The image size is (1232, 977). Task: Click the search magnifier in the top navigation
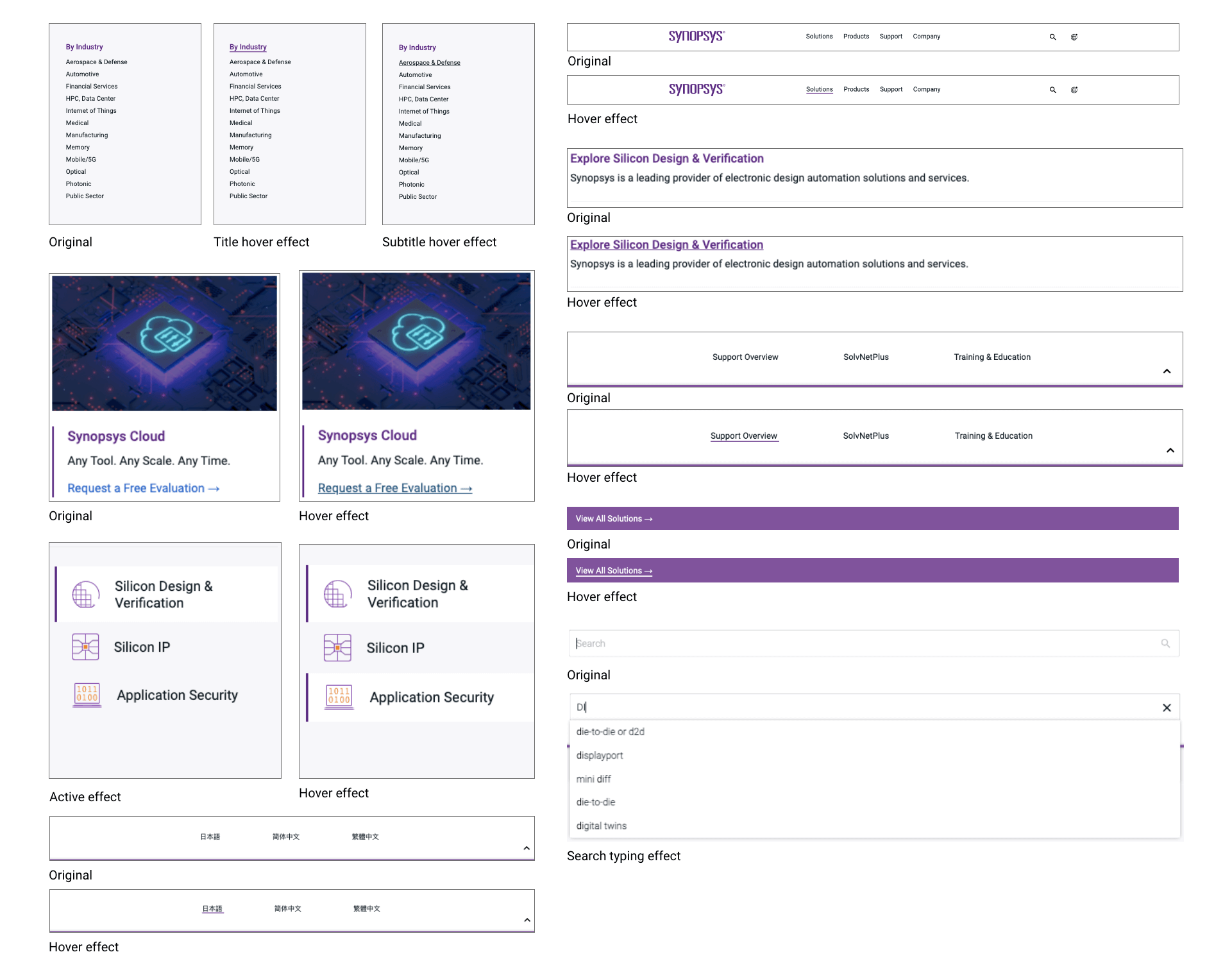tap(1052, 37)
